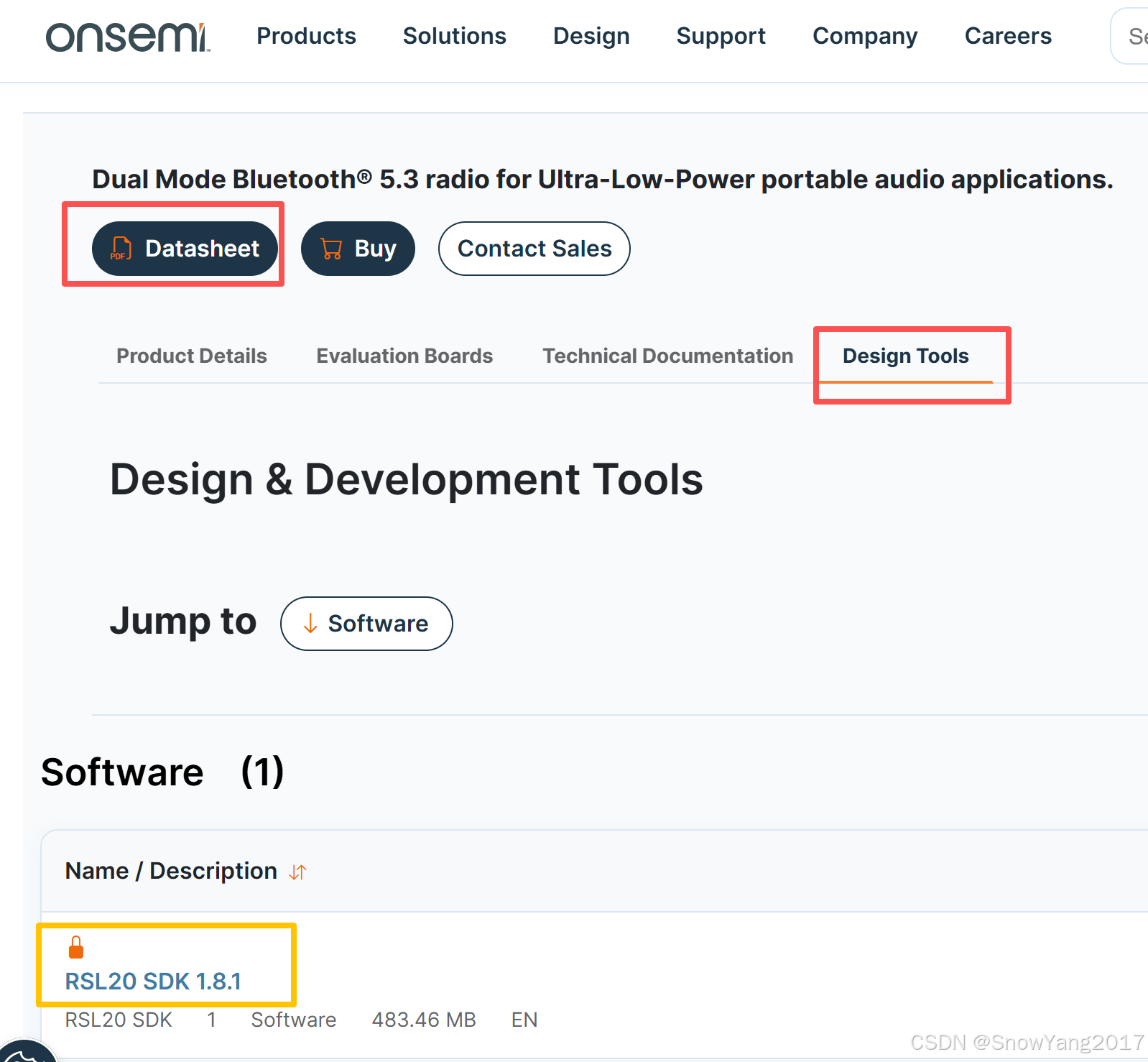
Task: Click the RSL20 SDK description text
Action: 119,1020
